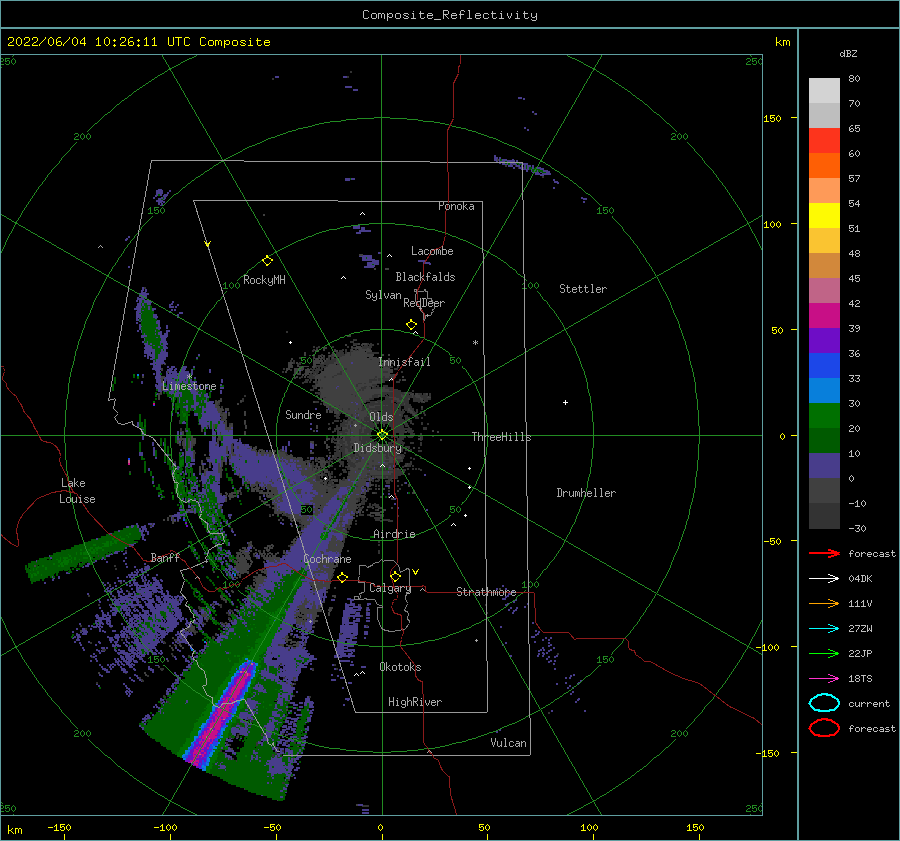
Task: Click the green 22JP arrow legend icon
Action: click(x=824, y=653)
